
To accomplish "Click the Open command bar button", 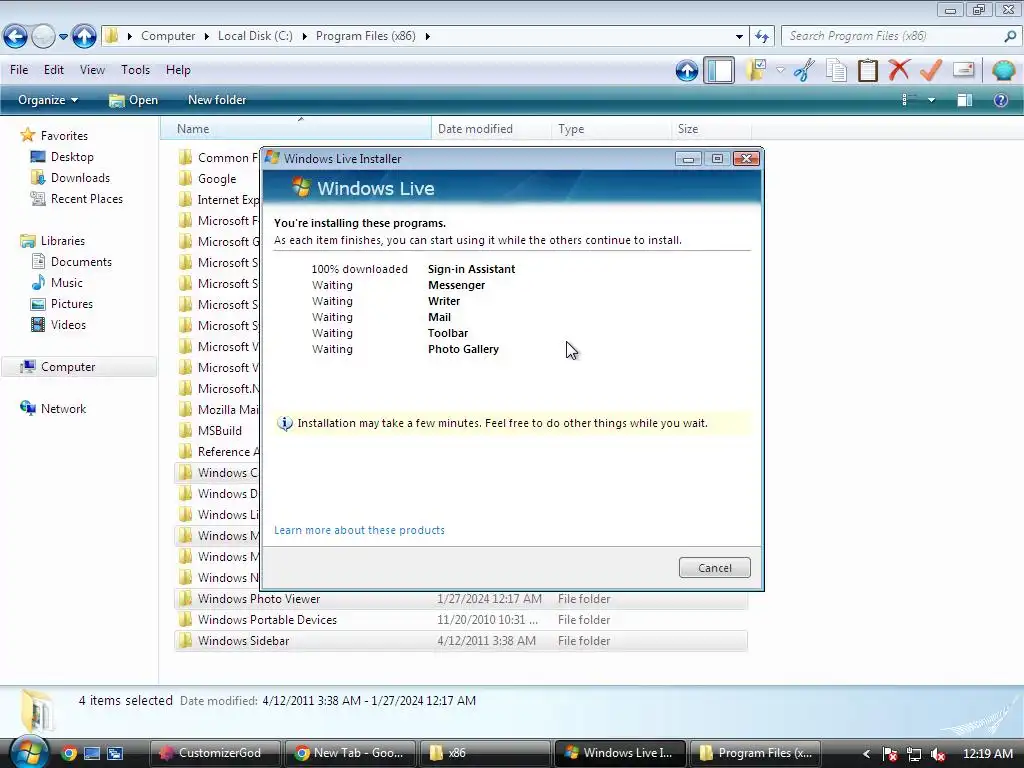I will click(x=133, y=100).
